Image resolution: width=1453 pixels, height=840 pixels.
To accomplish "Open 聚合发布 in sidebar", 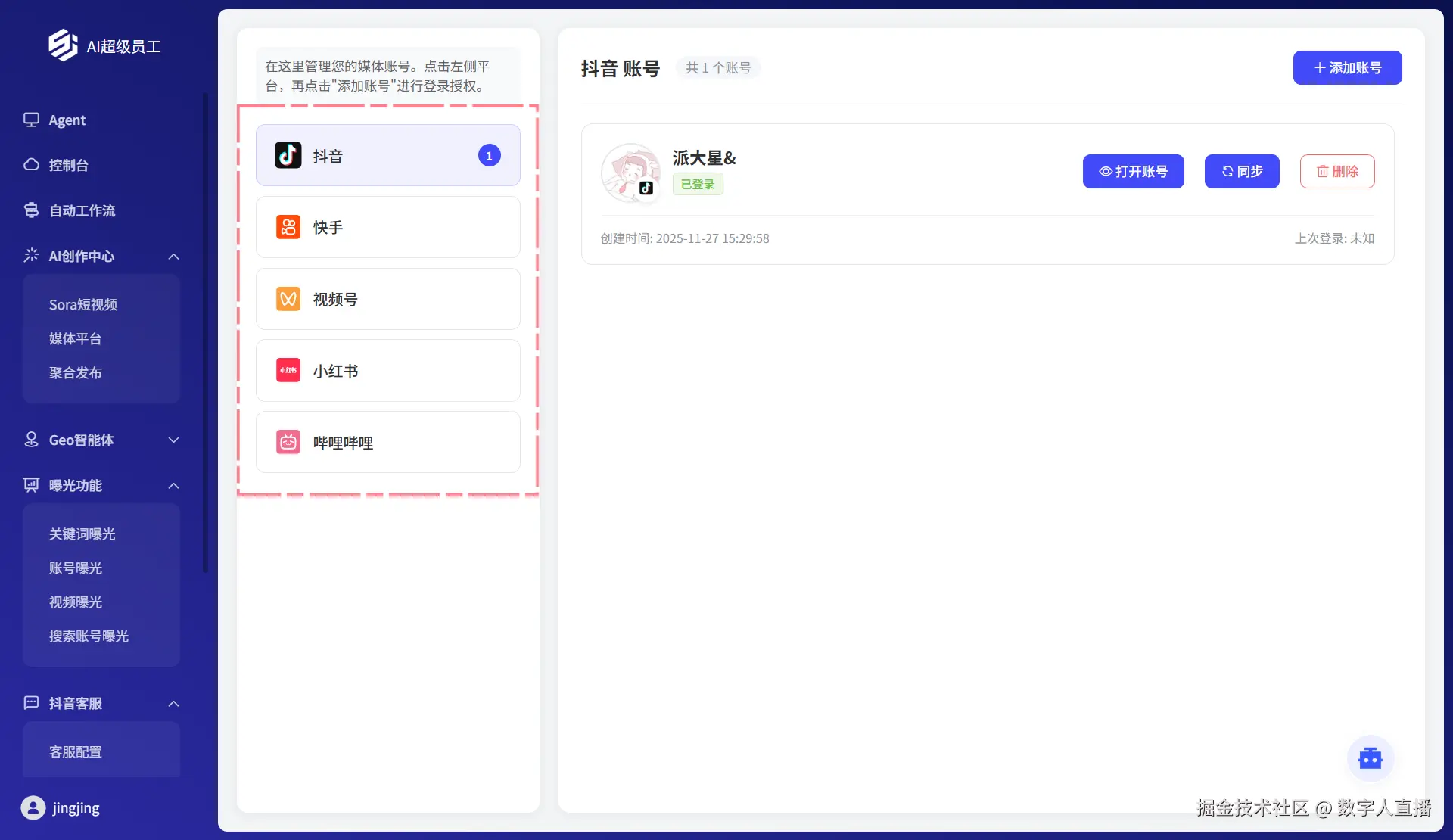I will pos(75,372).
